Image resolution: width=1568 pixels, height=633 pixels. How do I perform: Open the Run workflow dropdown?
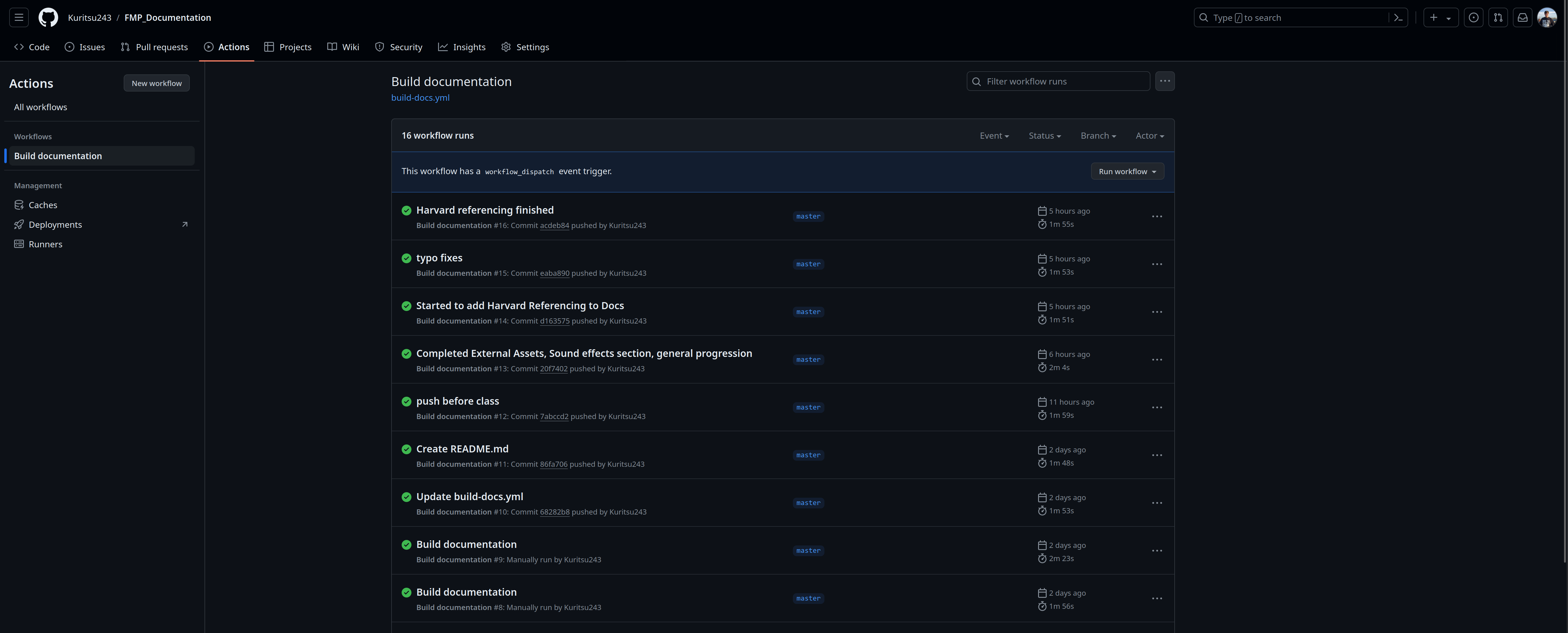(x=1127, y=172)
